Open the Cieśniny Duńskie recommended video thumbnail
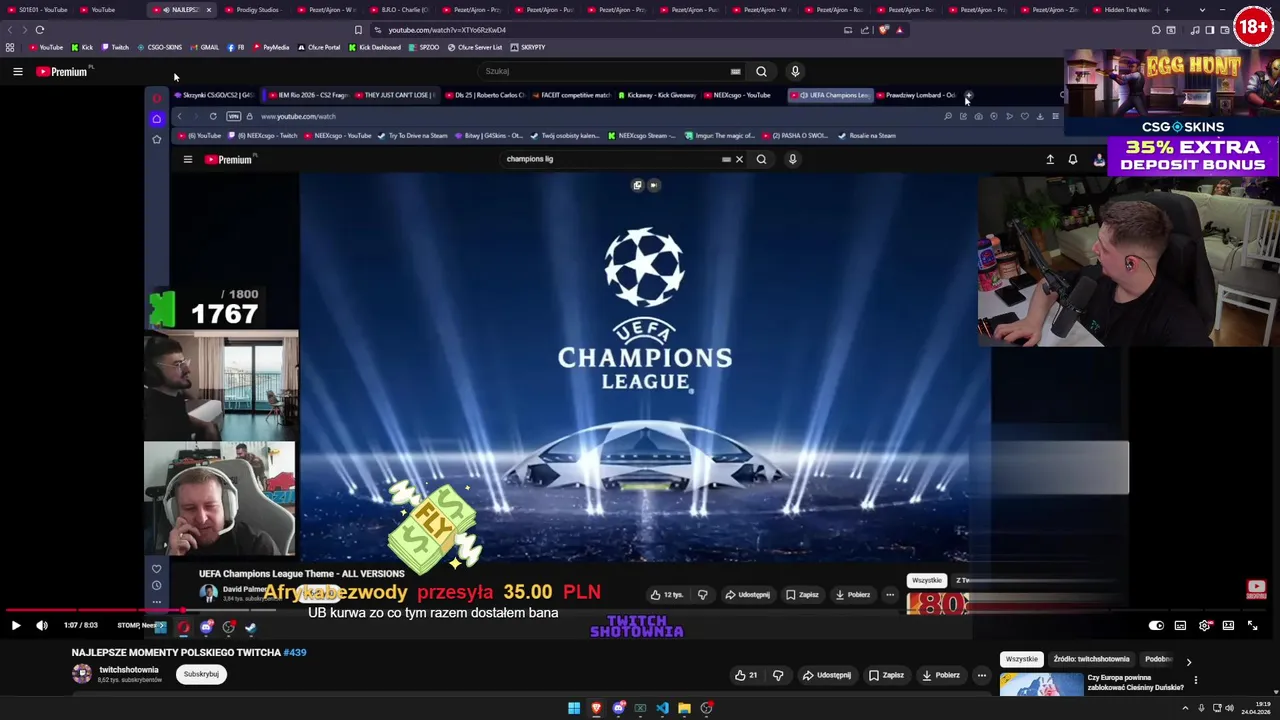Viewport: 1280px width, 720px height. (1041, 684)
